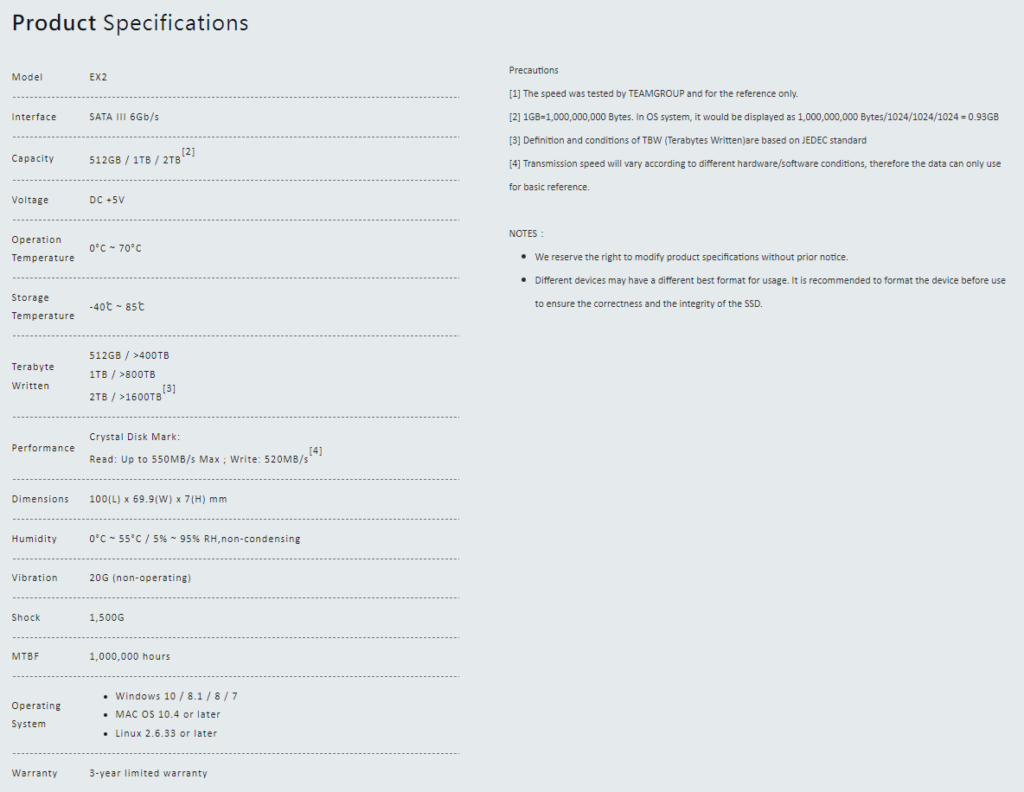Click the 1,500G shock value
The image size is (1024, 792).
[107, 618]
